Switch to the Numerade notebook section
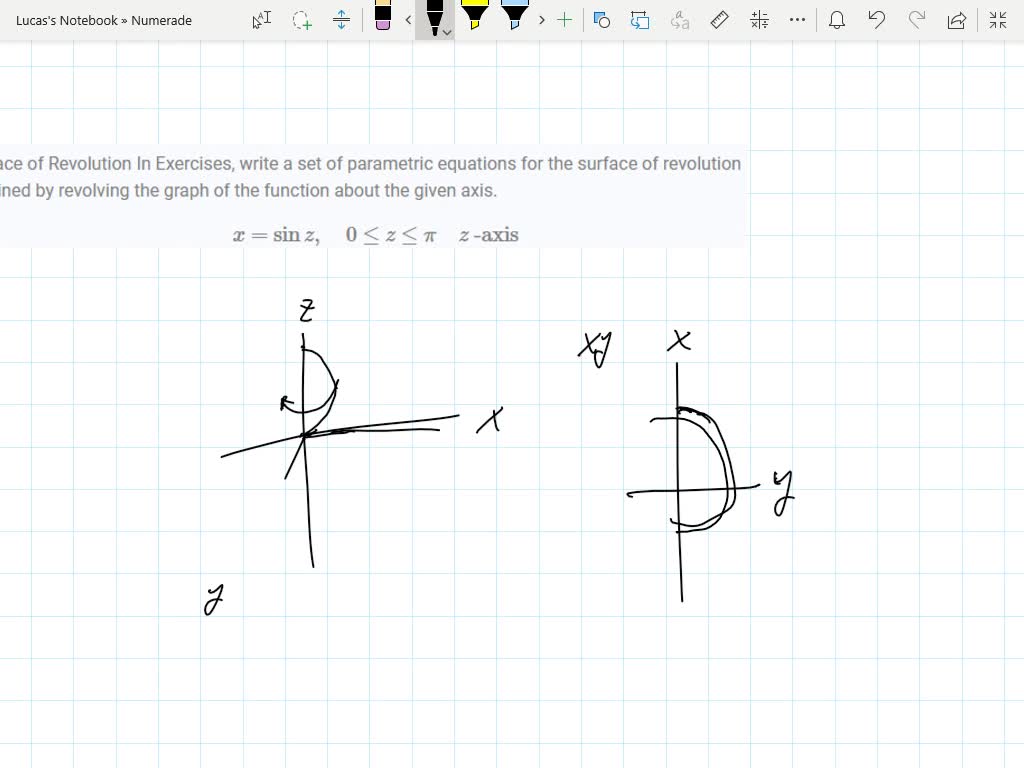1024x768 pixels. point(162,20)
